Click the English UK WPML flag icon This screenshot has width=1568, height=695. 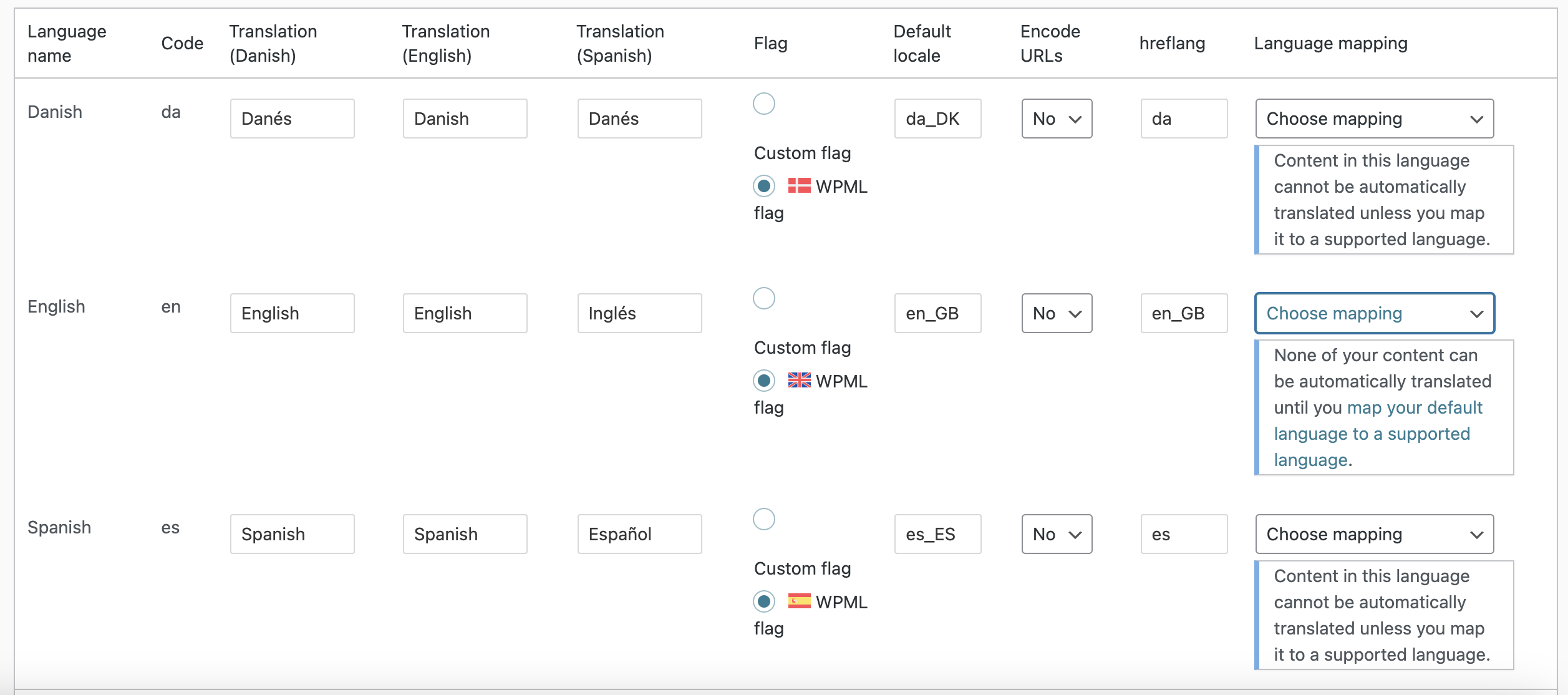click(x=799, y=380)
